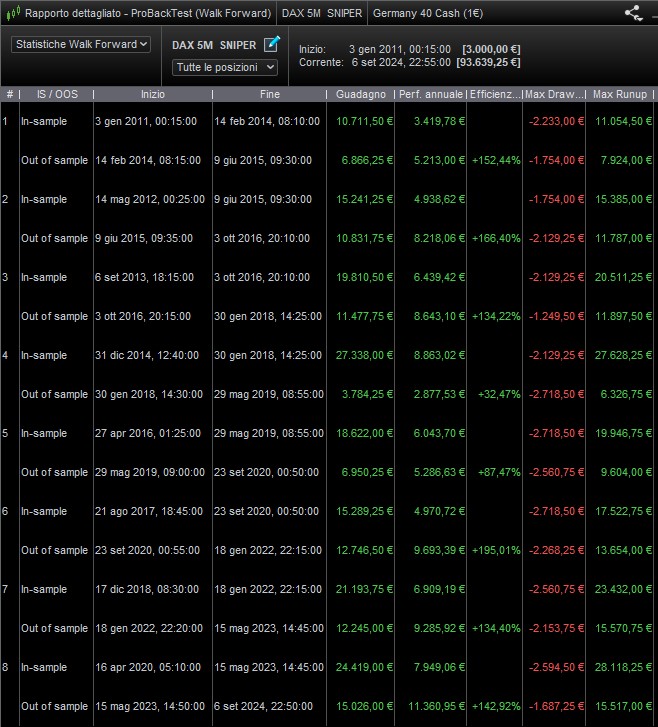Select efficiency value +87,47%
Viewport: 658px width, 727px height.
coord(499,472)
